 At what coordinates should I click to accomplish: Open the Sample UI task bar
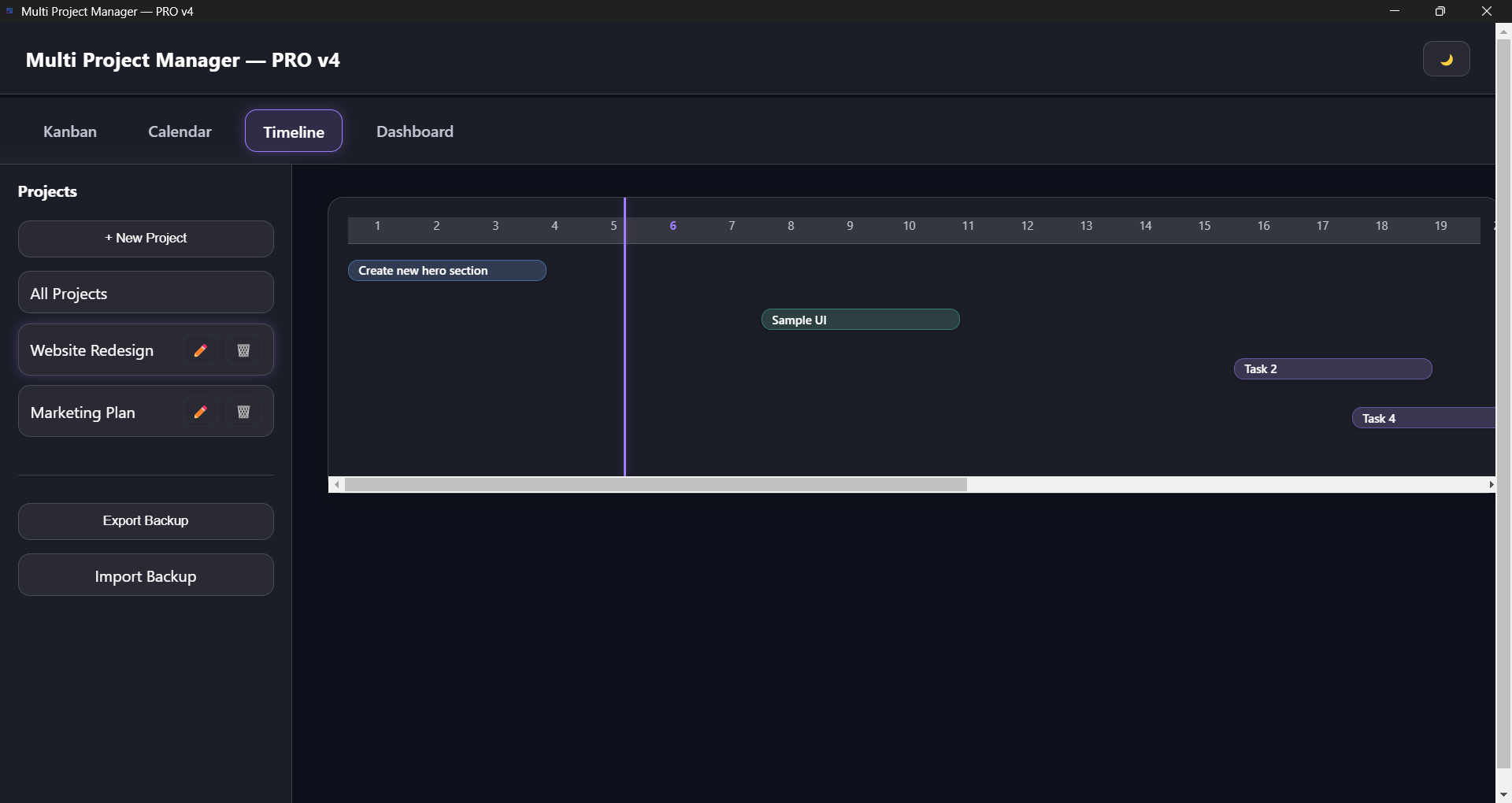[860, 320]
